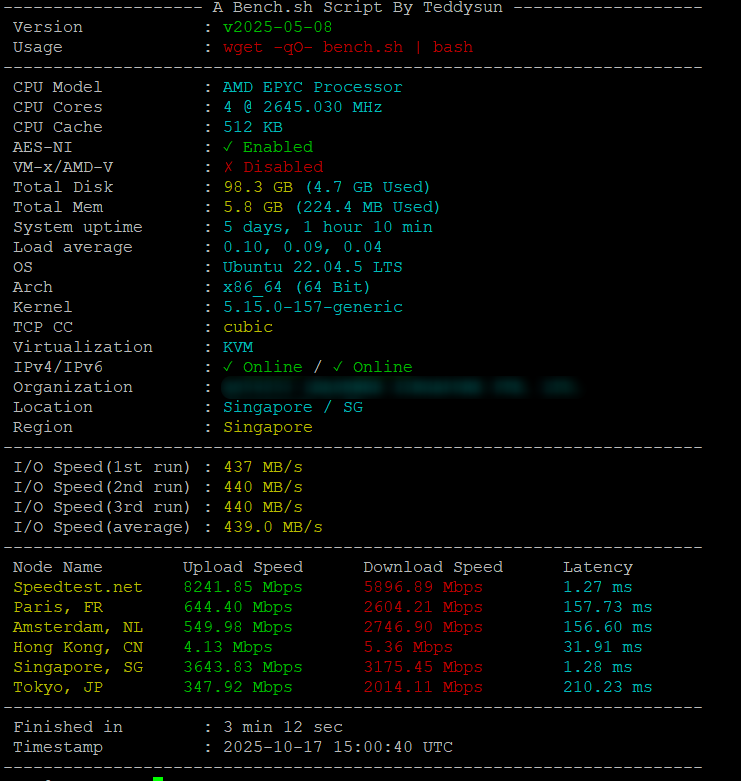Click the Timestamp 2025-10-17 15:00:40 UTC

point(337,747)
